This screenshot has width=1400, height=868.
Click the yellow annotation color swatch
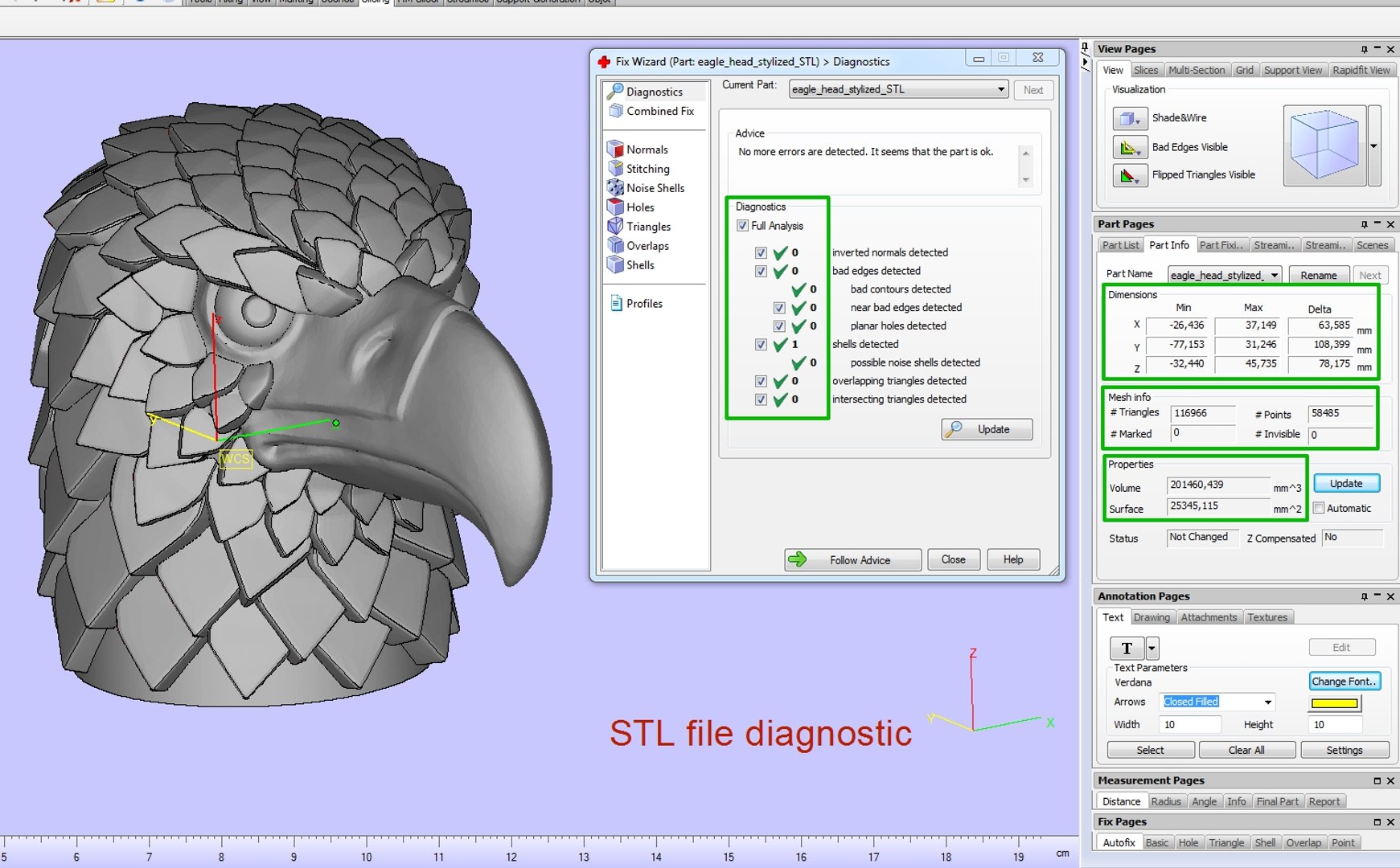point(1335,703)
